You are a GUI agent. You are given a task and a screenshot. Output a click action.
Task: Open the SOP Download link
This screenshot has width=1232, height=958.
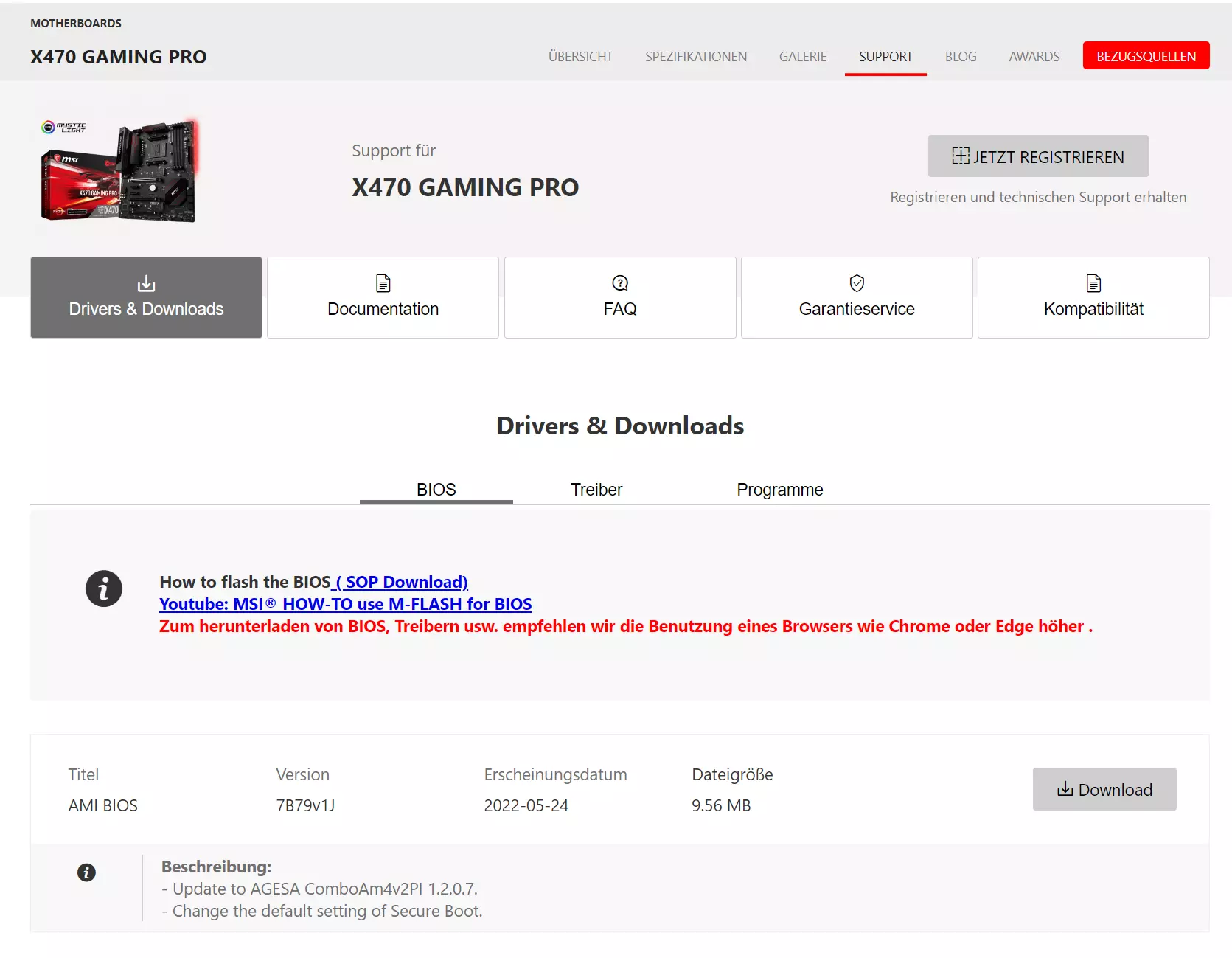pos(400,582)
